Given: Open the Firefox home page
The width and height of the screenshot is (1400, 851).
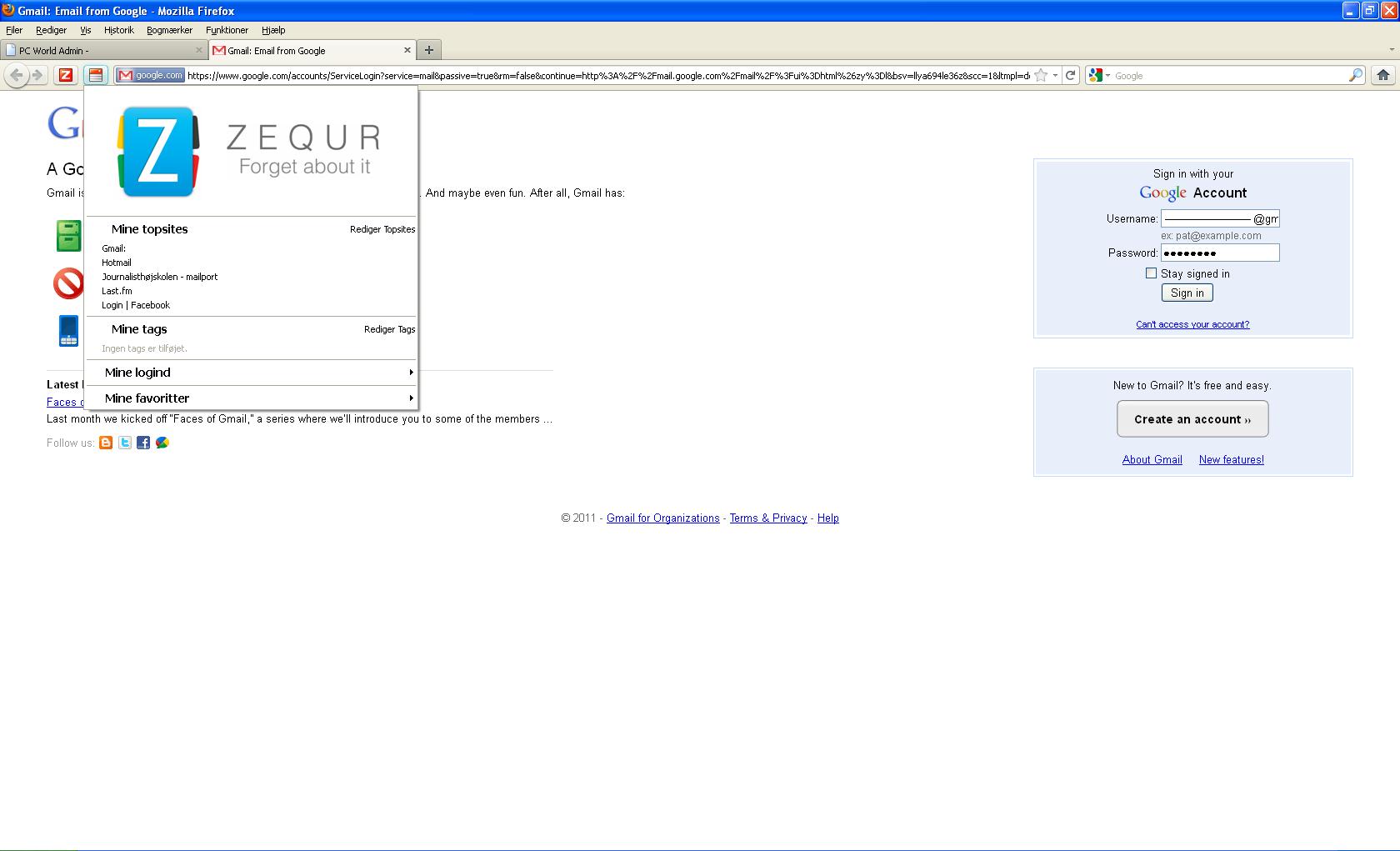Looking at the screenshot, I should pyautogui.click(x=1383, y=75).
